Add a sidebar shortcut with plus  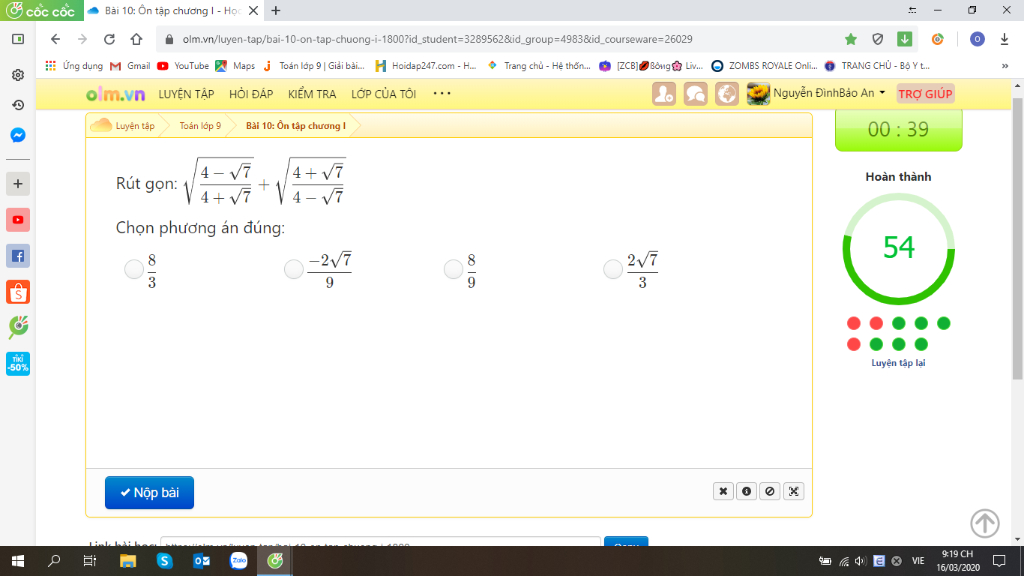[18, 184]
